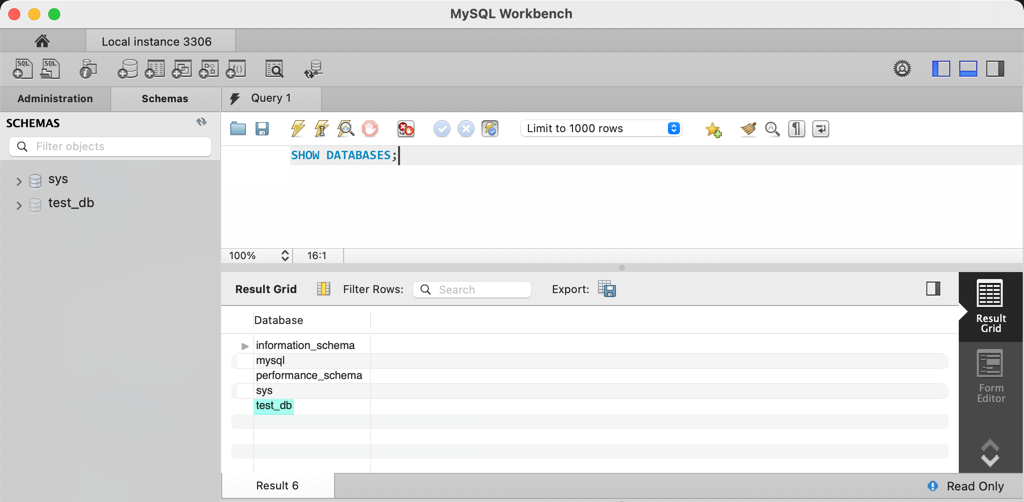Toggle auto-commit mode
1024x502 pixels.
tap(490, 129)
